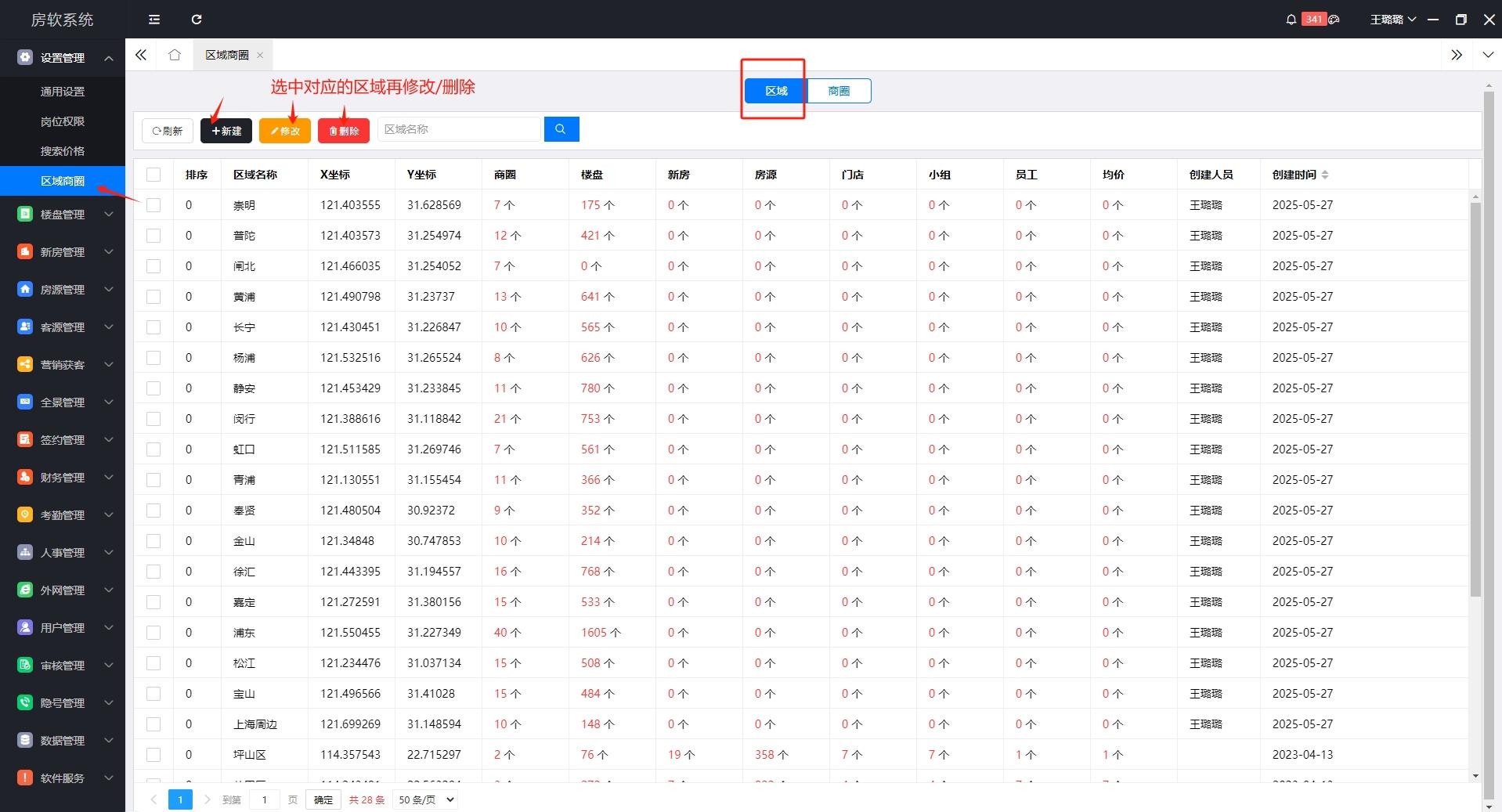This screenshot has height=812, width=1502.
Task: Click the 考勤管理 sidebar icon
Action: (x=25, y=514)
